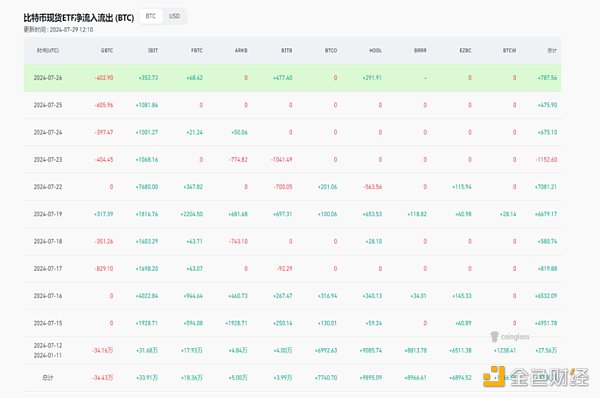The height and width of the screenshot is (398, 600).
Task: Click the IBIT +7680.00 value cell
Action: [x=147, y=187]
